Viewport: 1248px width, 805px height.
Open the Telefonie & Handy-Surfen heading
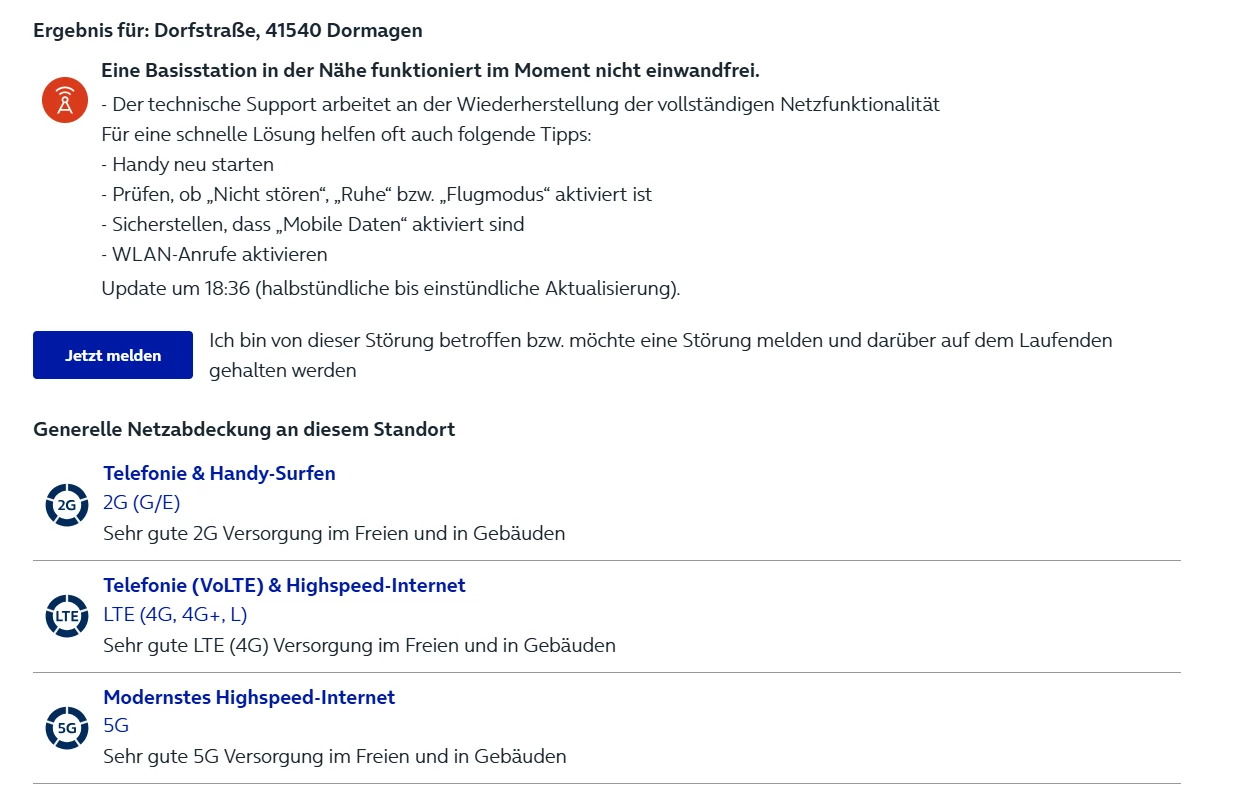pos(219,473)
